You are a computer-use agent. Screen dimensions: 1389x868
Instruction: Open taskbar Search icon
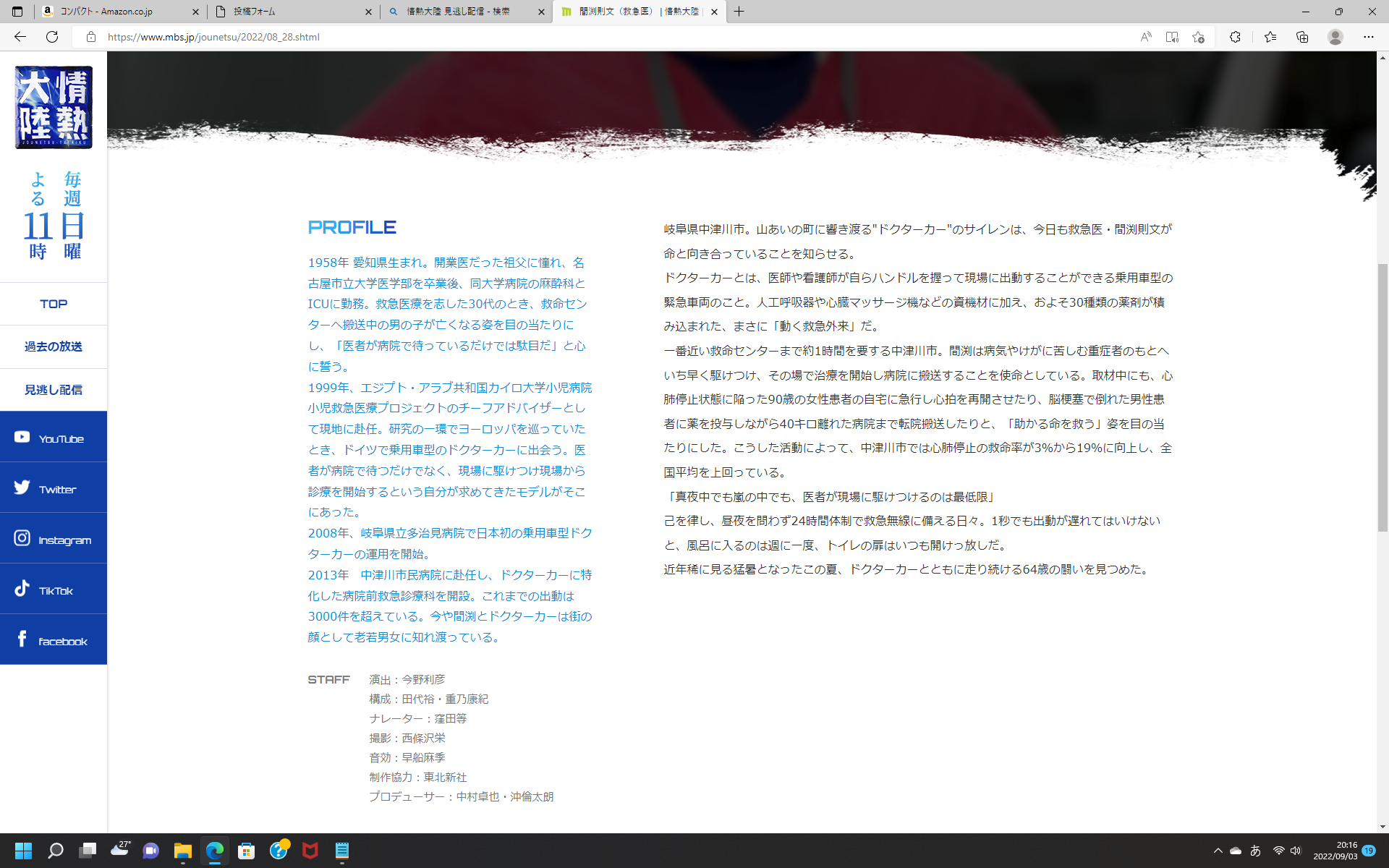[x=55, y=851]
